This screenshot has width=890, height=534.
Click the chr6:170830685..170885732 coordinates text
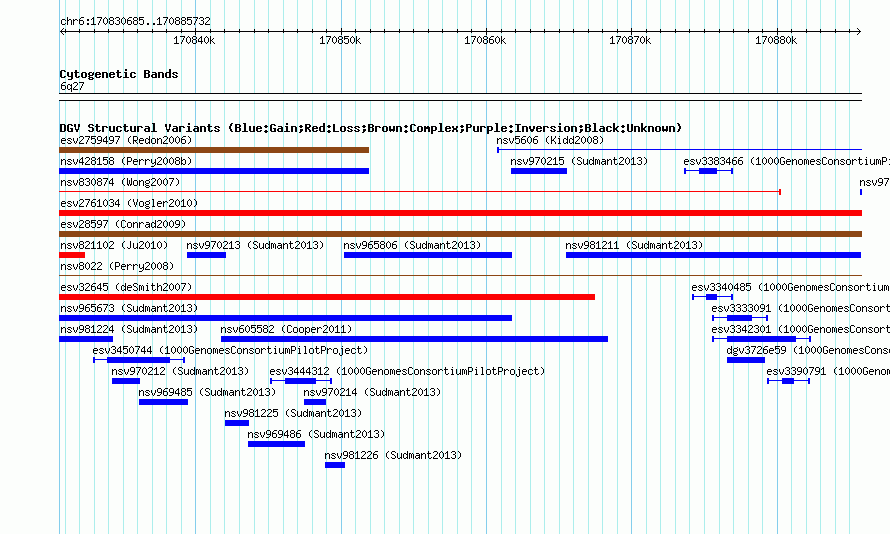pos(135,22)
